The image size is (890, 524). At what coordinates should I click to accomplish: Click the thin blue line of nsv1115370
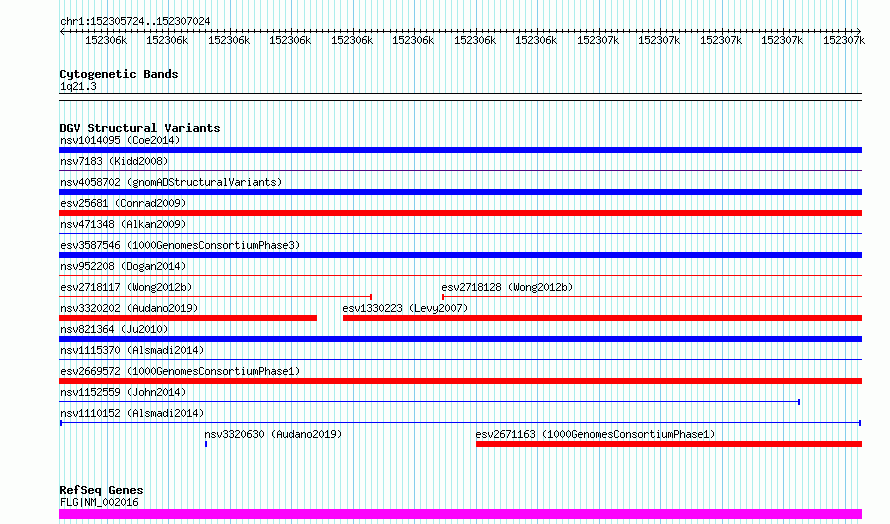point(460,359)
